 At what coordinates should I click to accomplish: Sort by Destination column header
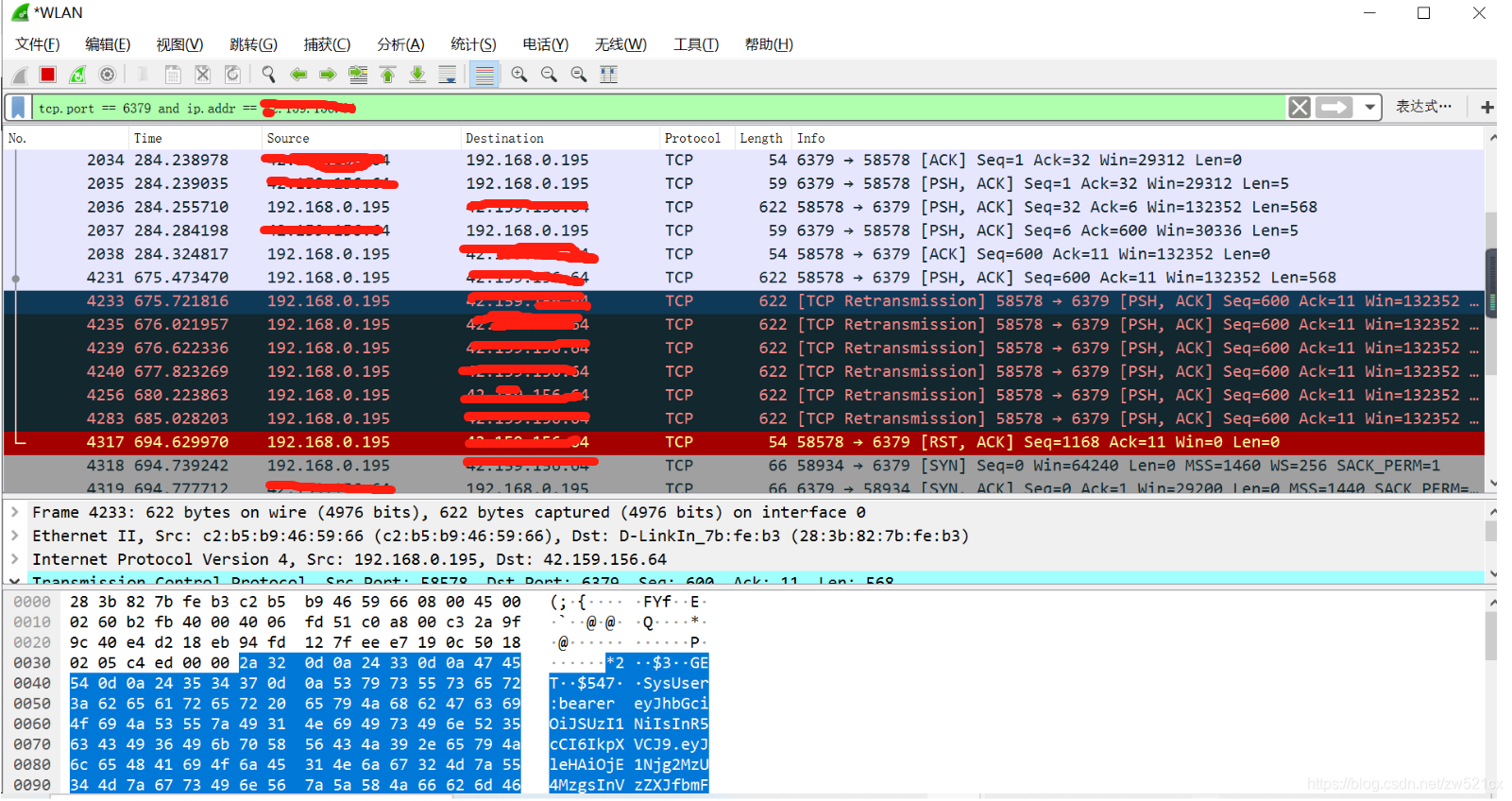pyautogui.click(x=560, y=138)
